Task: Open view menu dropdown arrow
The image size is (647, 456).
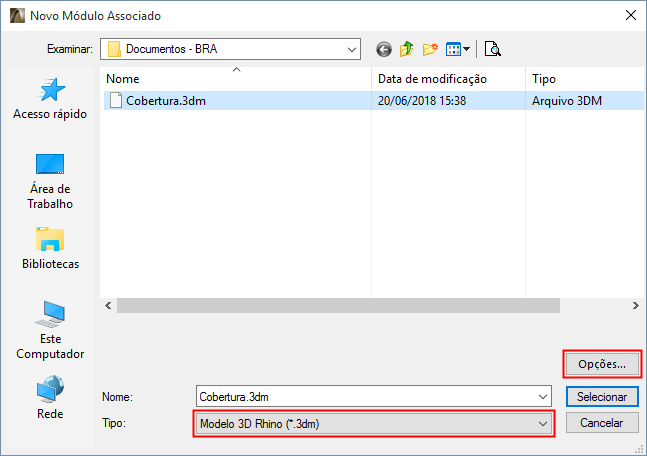Action: 466,49
